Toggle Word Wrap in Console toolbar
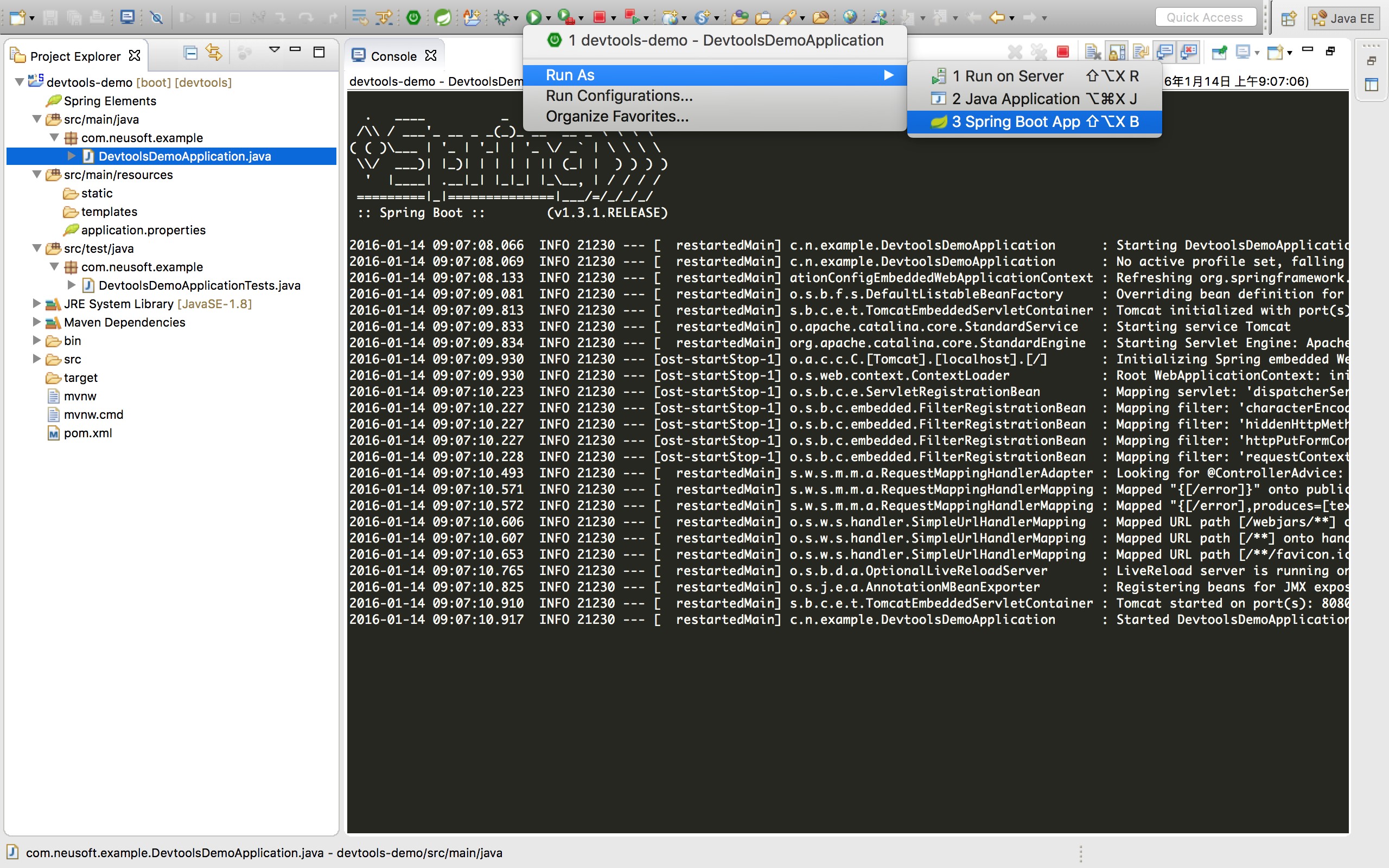The width and height of the screenshot is (1389, 868). (1141, 52)
